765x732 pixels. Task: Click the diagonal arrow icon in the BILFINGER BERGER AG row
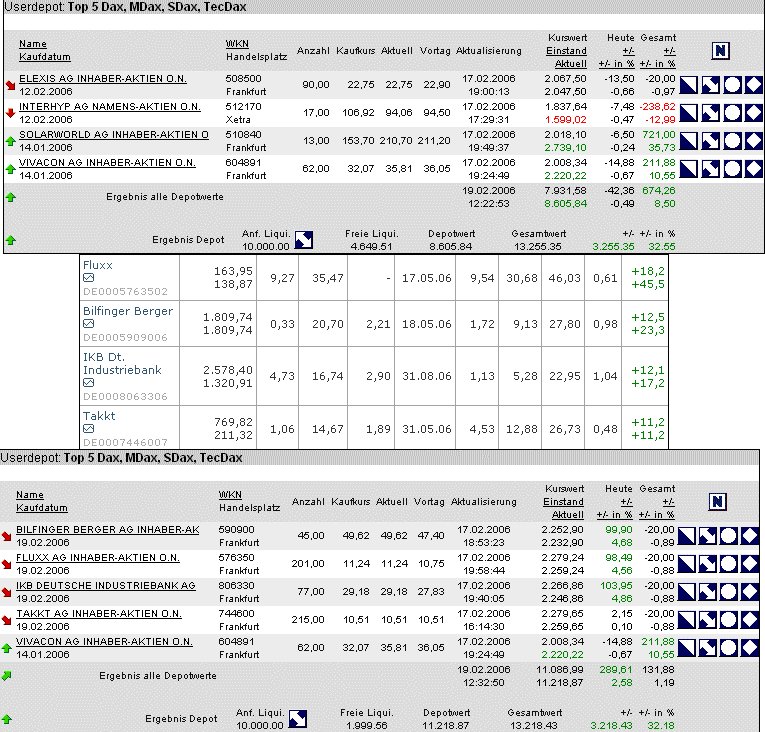(707, 536)
